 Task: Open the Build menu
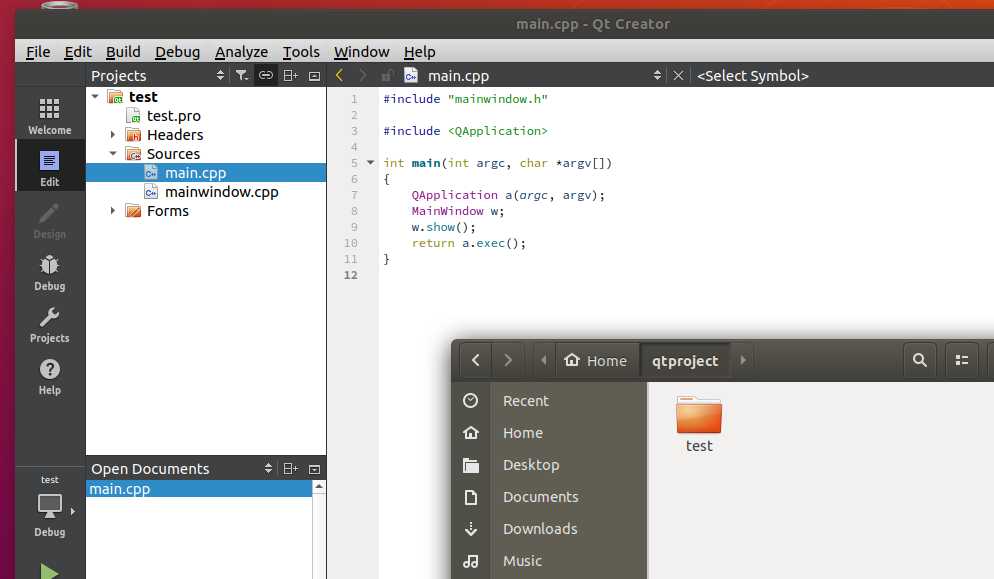coord(123,52)
